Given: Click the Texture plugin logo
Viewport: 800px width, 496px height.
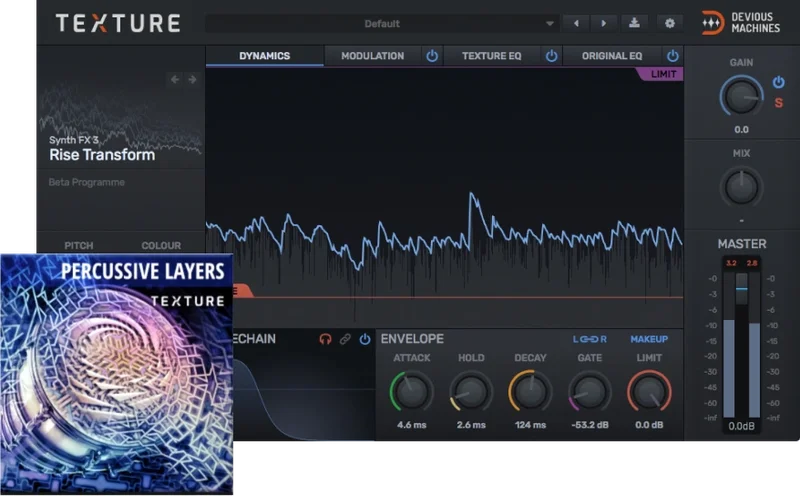Looking at the screenshot, I should coord(118,23).
